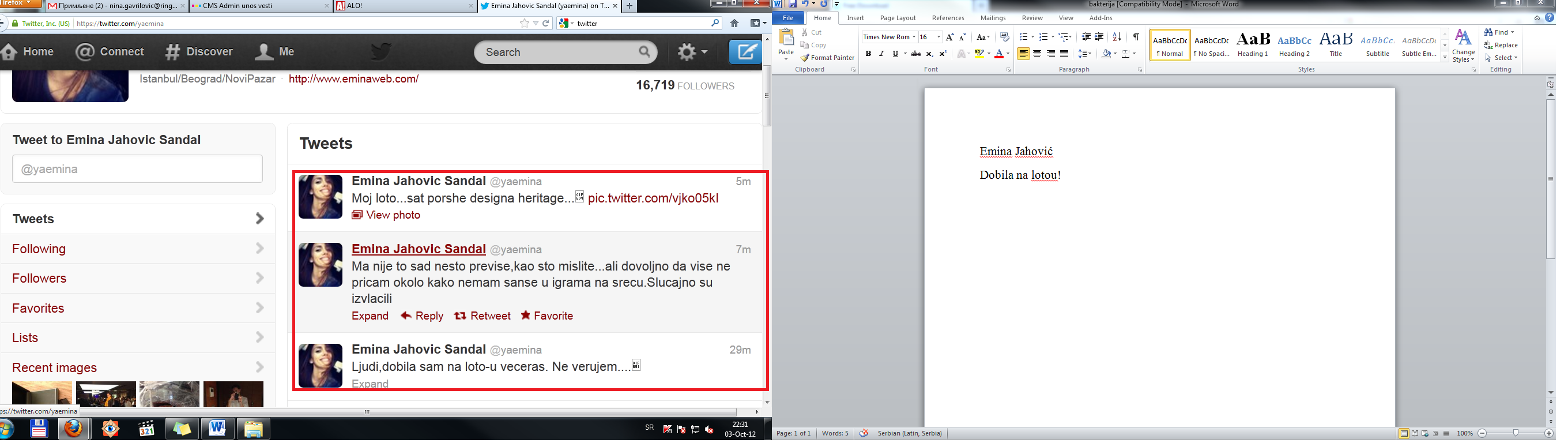
Task: Expand the font size 16 dropdown
Action: pos(938,37)
